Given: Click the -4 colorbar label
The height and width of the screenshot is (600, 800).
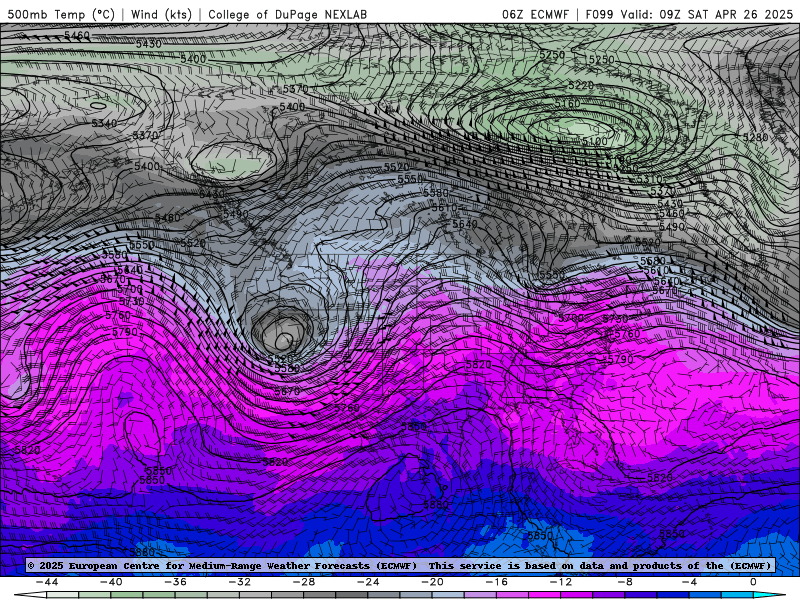Looking at the screenshot, I should [x=690, y=582].
